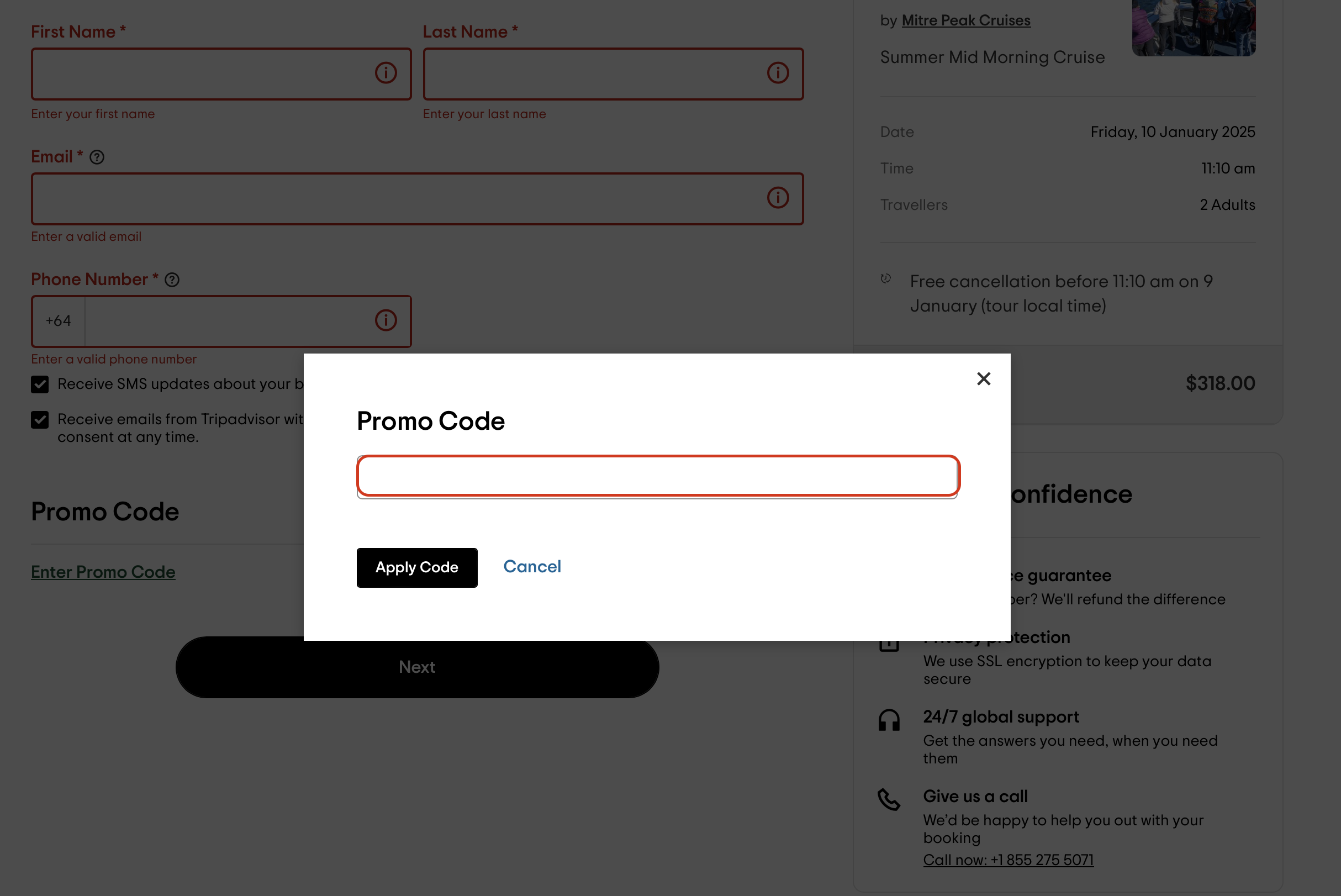Close the Promo Code dialog with X
This screenshot has height=896, width=1341.
(983, 379)
